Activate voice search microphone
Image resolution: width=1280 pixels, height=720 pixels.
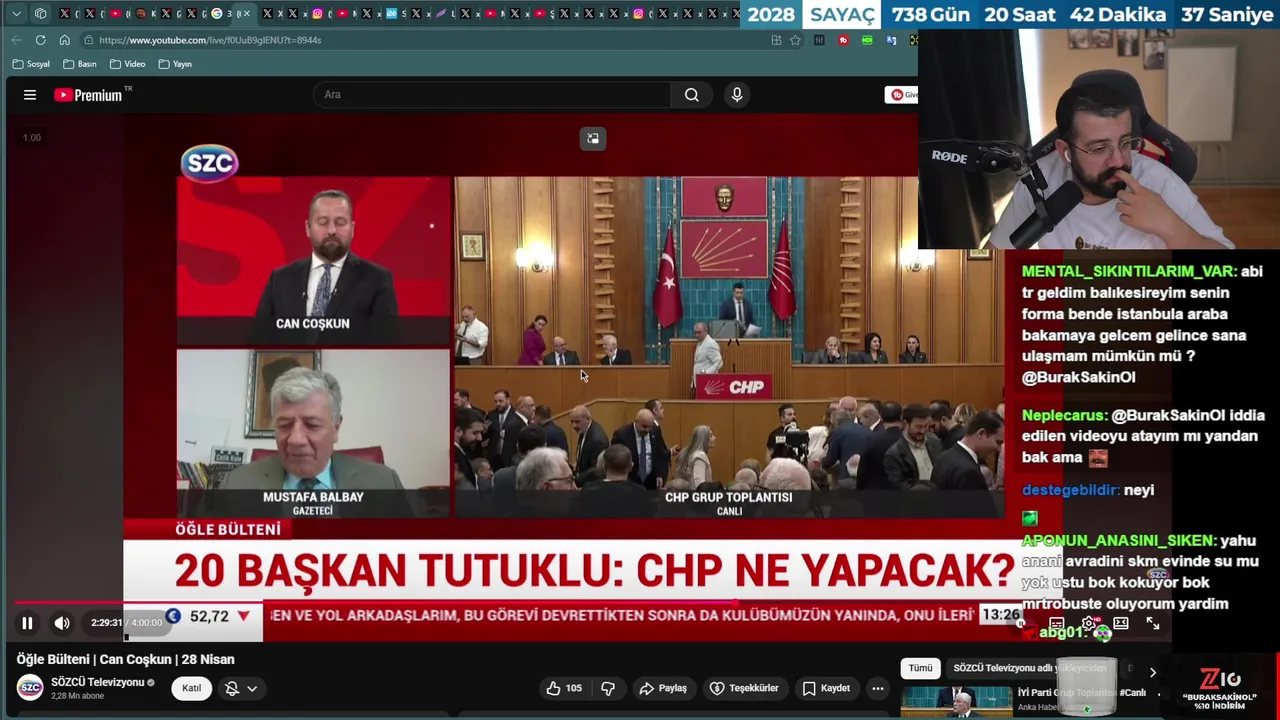pos(737,95)
